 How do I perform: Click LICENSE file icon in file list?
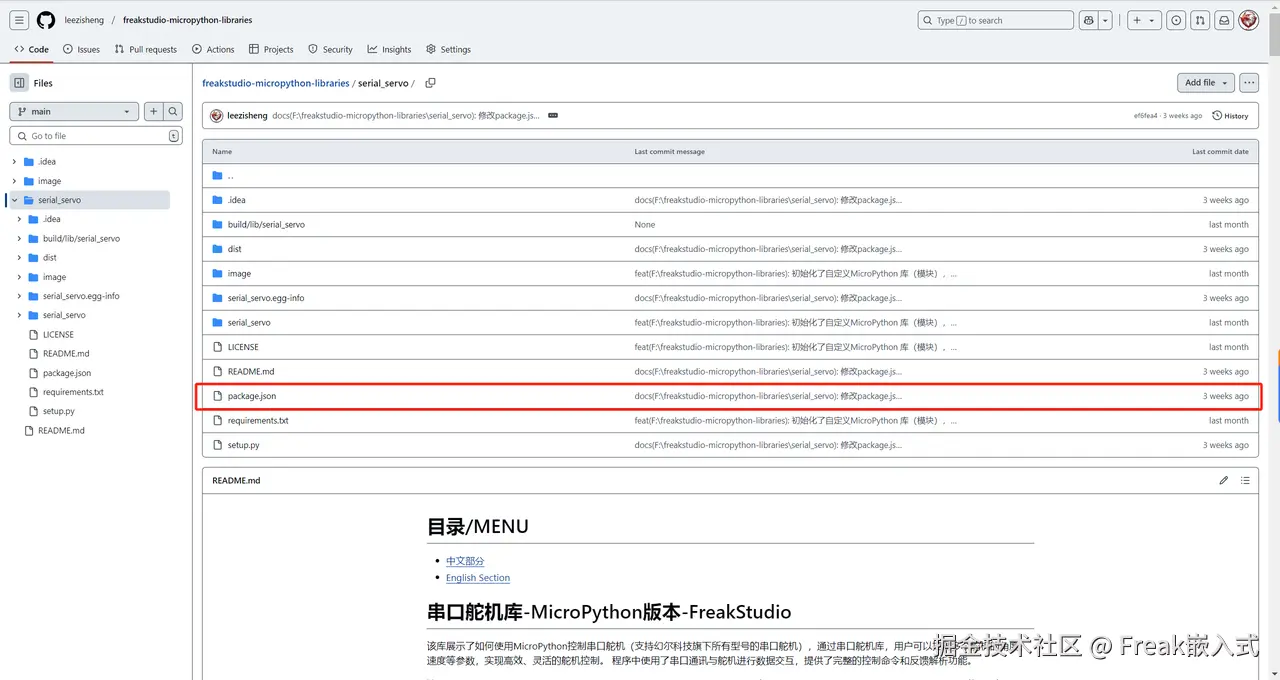point(217,347)
